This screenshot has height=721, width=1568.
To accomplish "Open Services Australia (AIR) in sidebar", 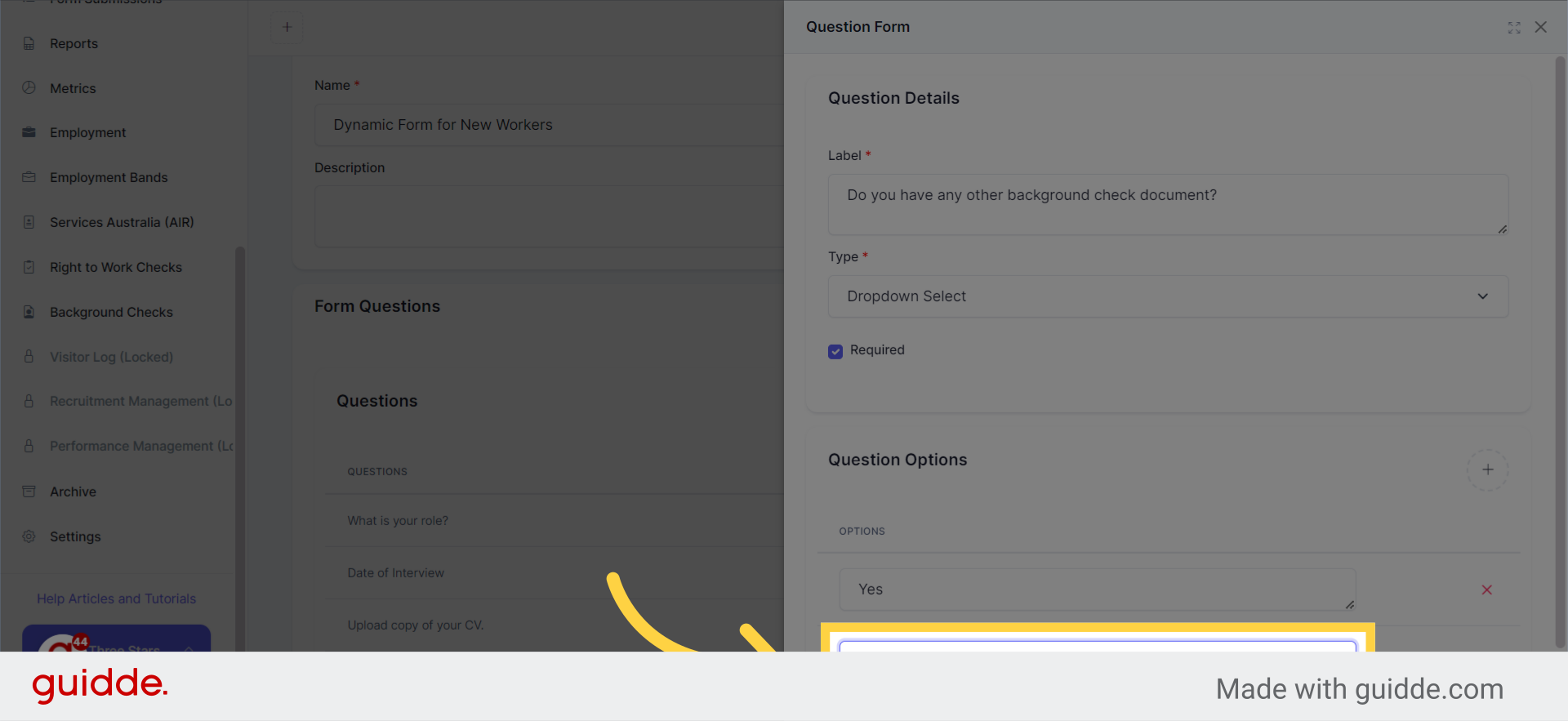I will (x=122, y=222).
